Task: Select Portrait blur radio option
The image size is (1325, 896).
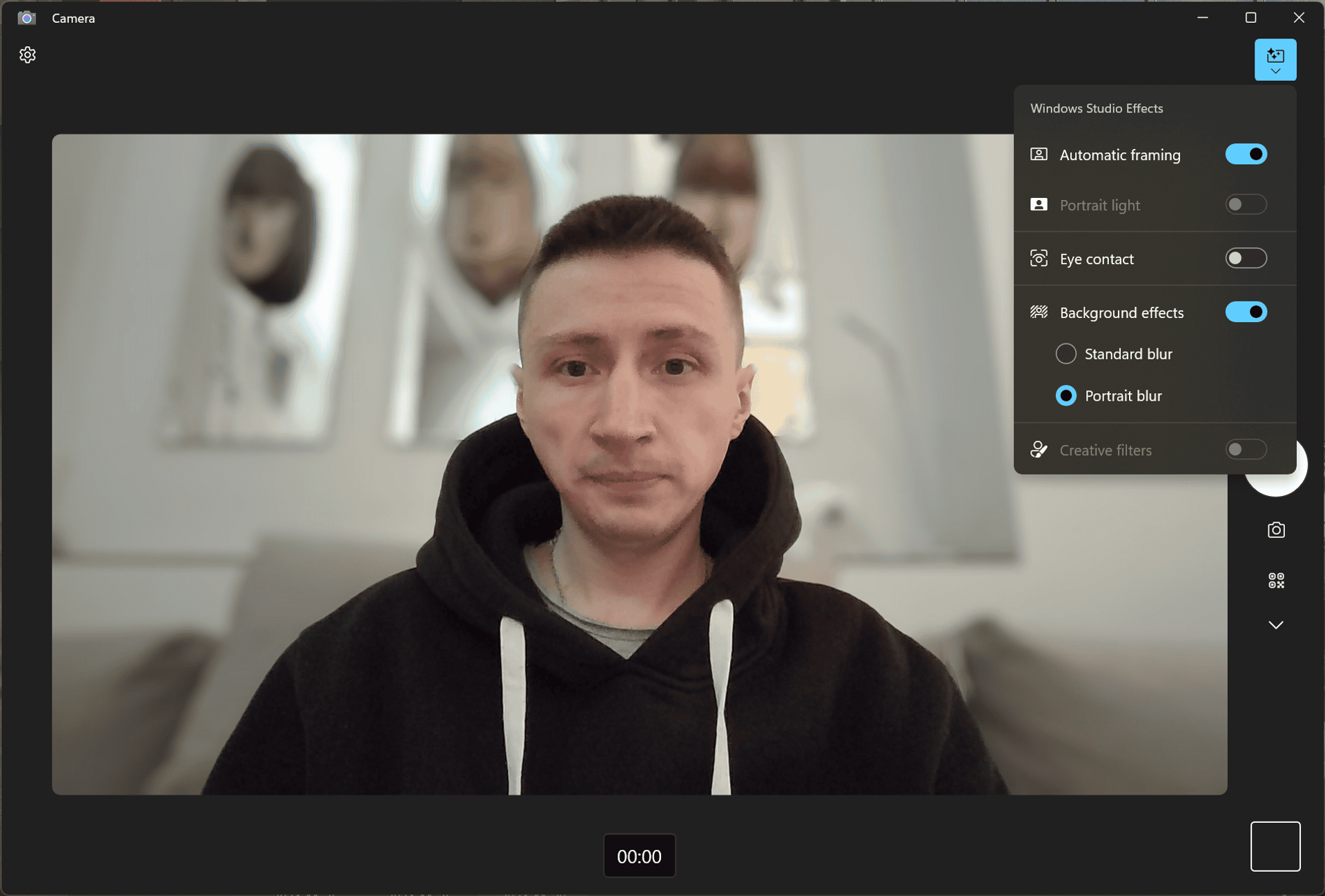Action: 1066,396
